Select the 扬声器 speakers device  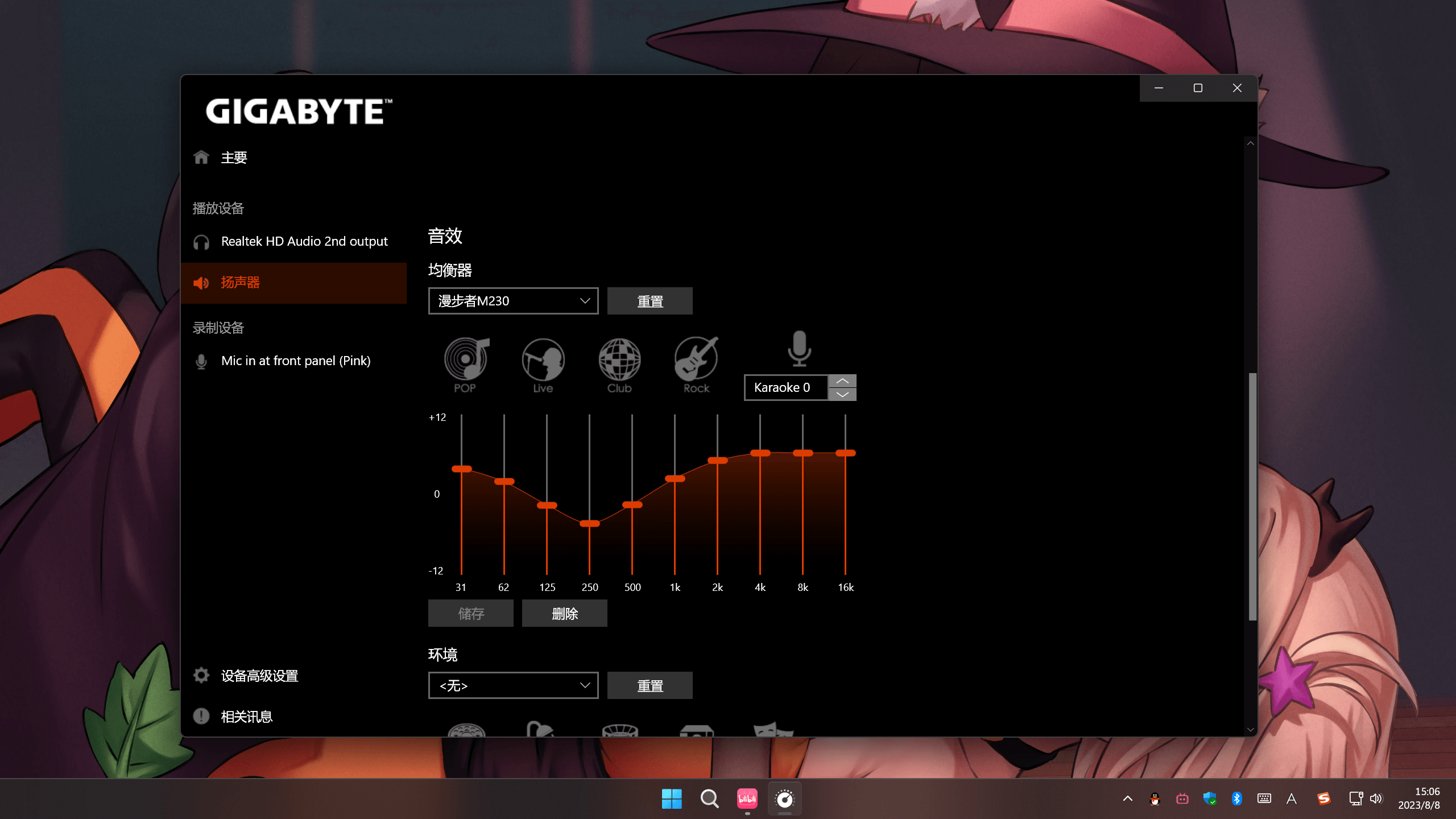click(293, 283)
